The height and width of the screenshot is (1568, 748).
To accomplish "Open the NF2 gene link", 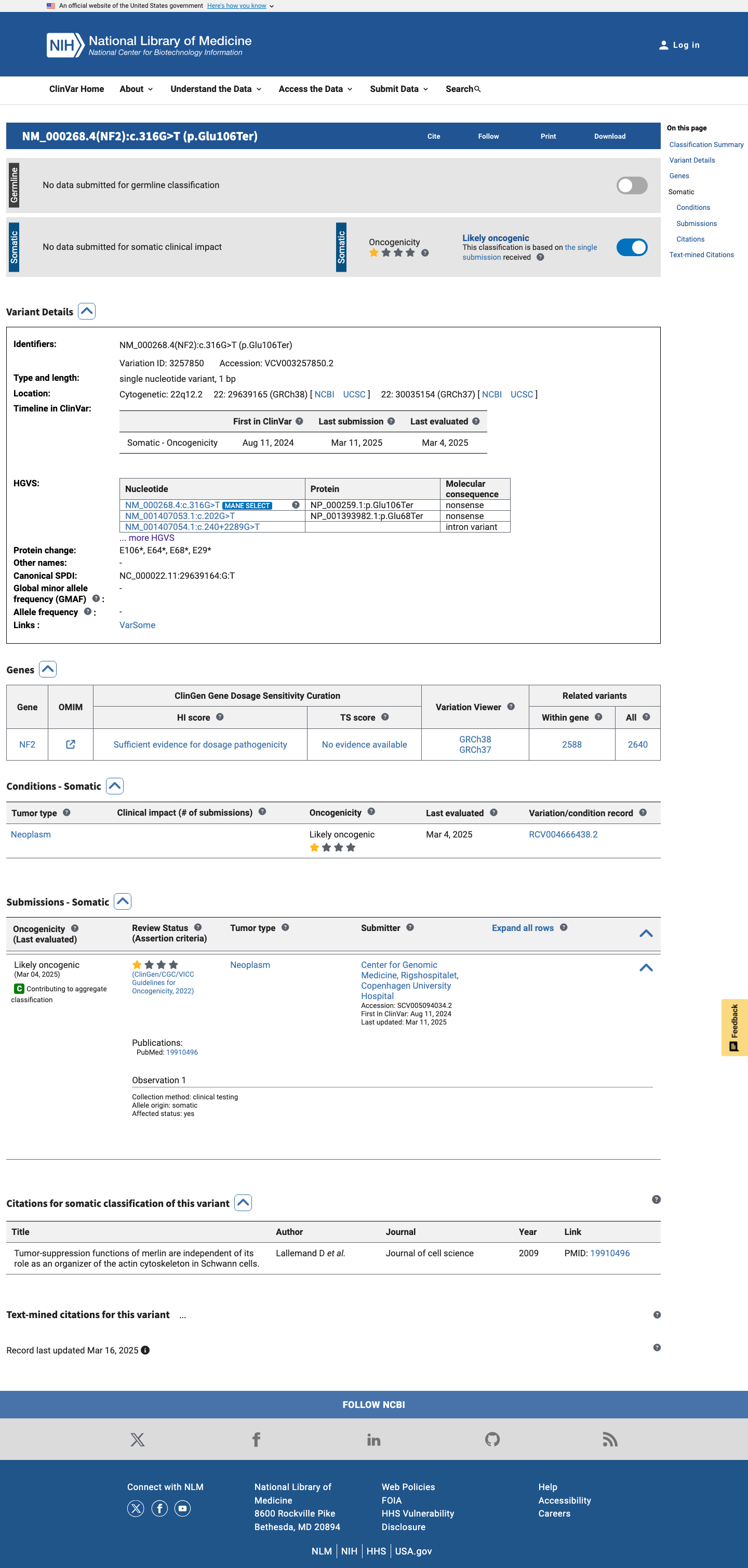I will tap(27, 745).
